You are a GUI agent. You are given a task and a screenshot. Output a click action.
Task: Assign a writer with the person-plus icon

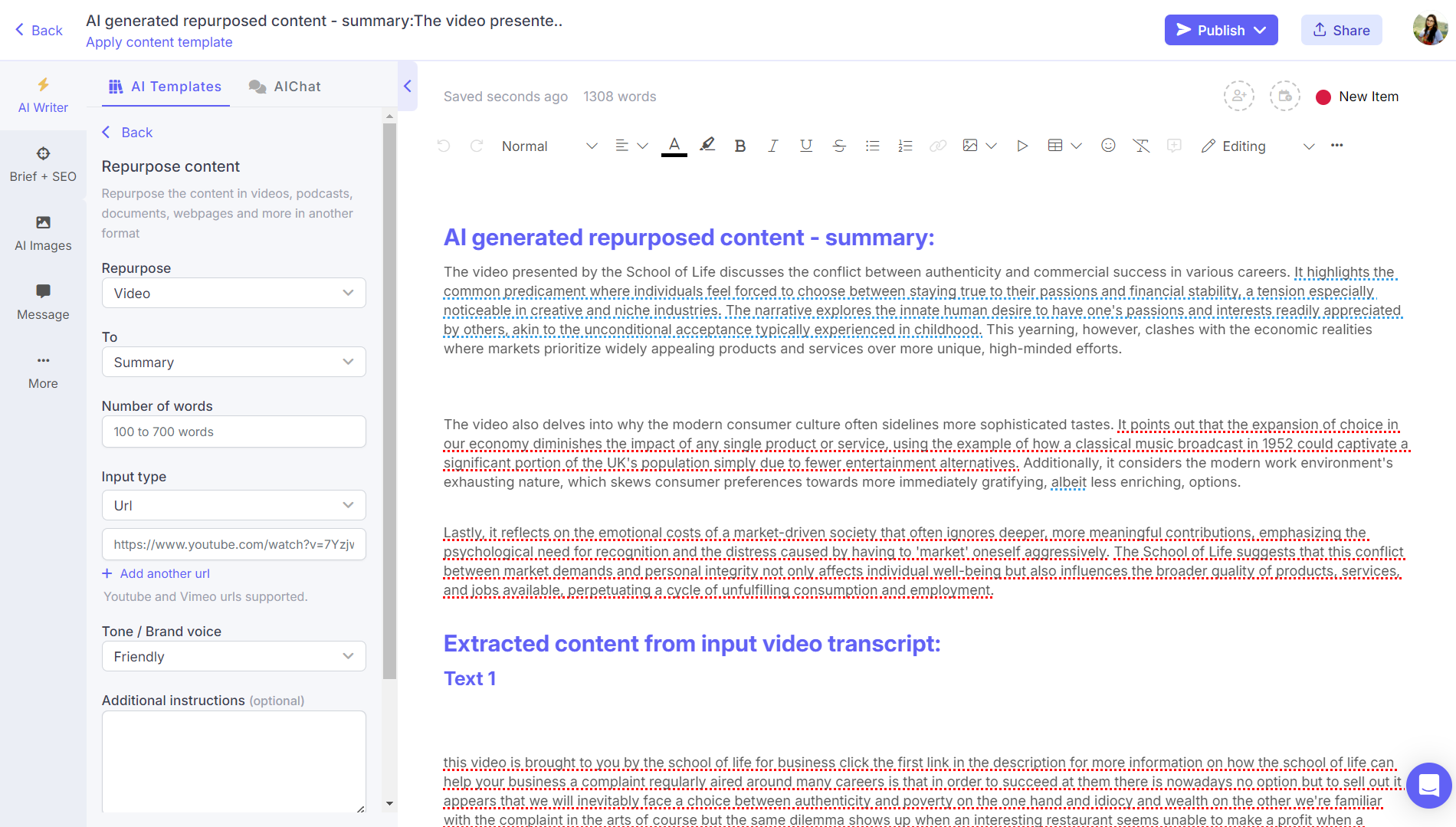tap(1239, 96)
